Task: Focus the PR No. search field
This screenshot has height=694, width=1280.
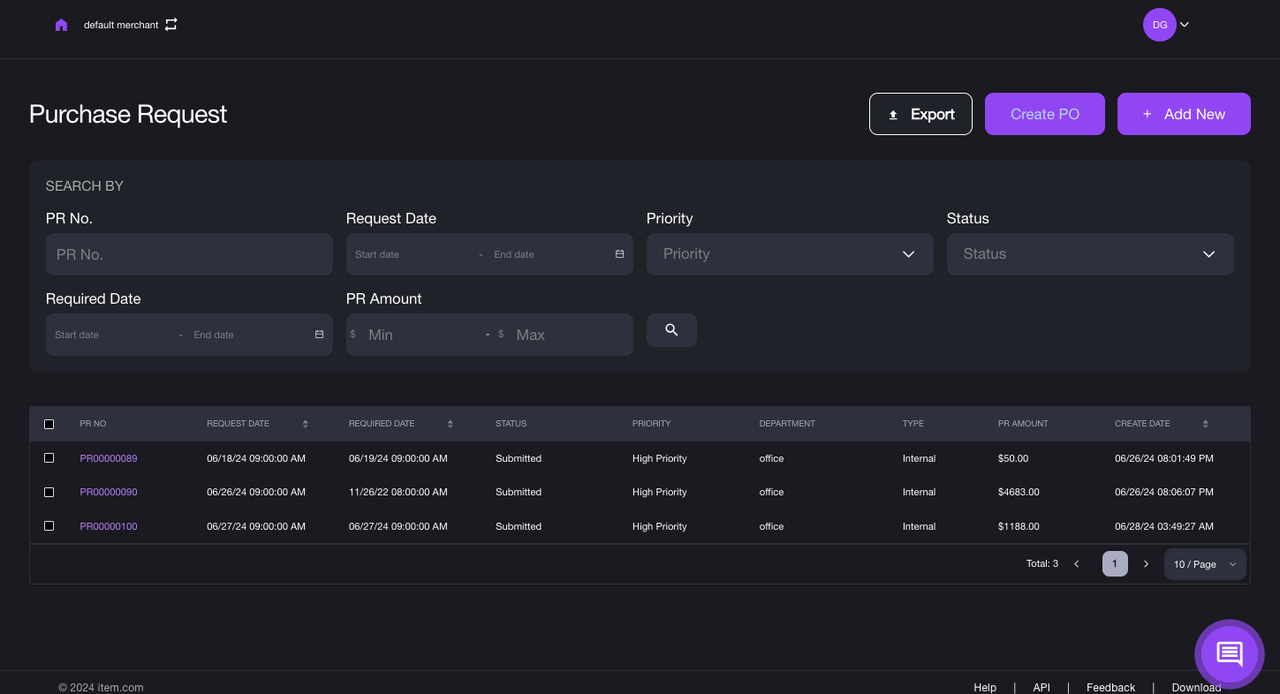Action: (x=189, y=254)
